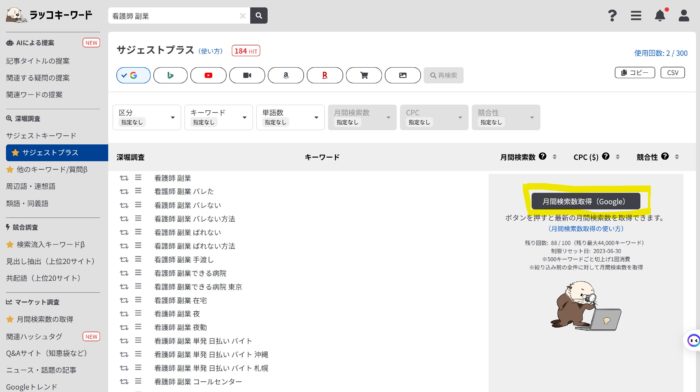Screen dimensions: 700x392
Task: Click list icon for 看護師 副業 手渡し
Action: click(138, 259)
